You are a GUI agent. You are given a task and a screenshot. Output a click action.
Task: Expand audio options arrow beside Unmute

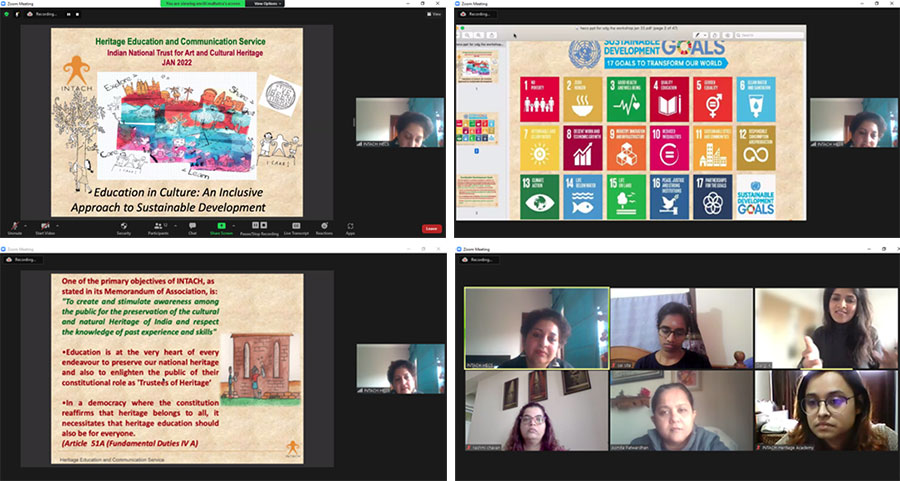point(25,226)
